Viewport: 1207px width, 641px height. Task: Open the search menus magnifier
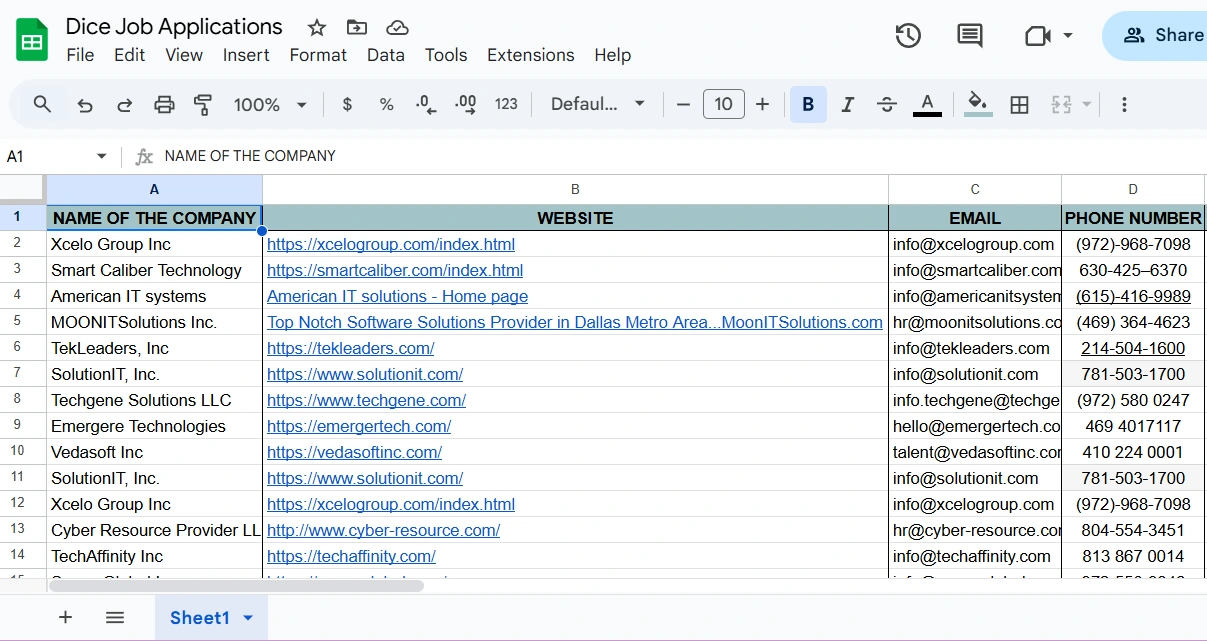click(x=42, y=104)
